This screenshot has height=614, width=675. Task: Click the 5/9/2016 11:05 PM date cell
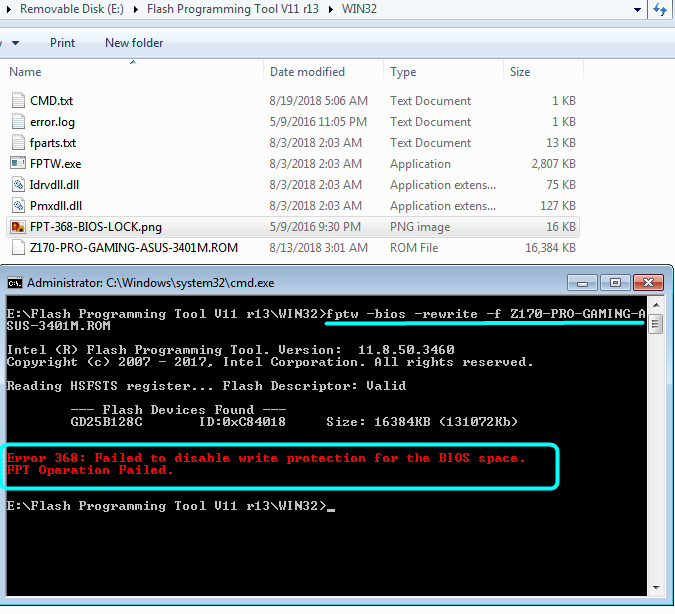tap(318, 122)
